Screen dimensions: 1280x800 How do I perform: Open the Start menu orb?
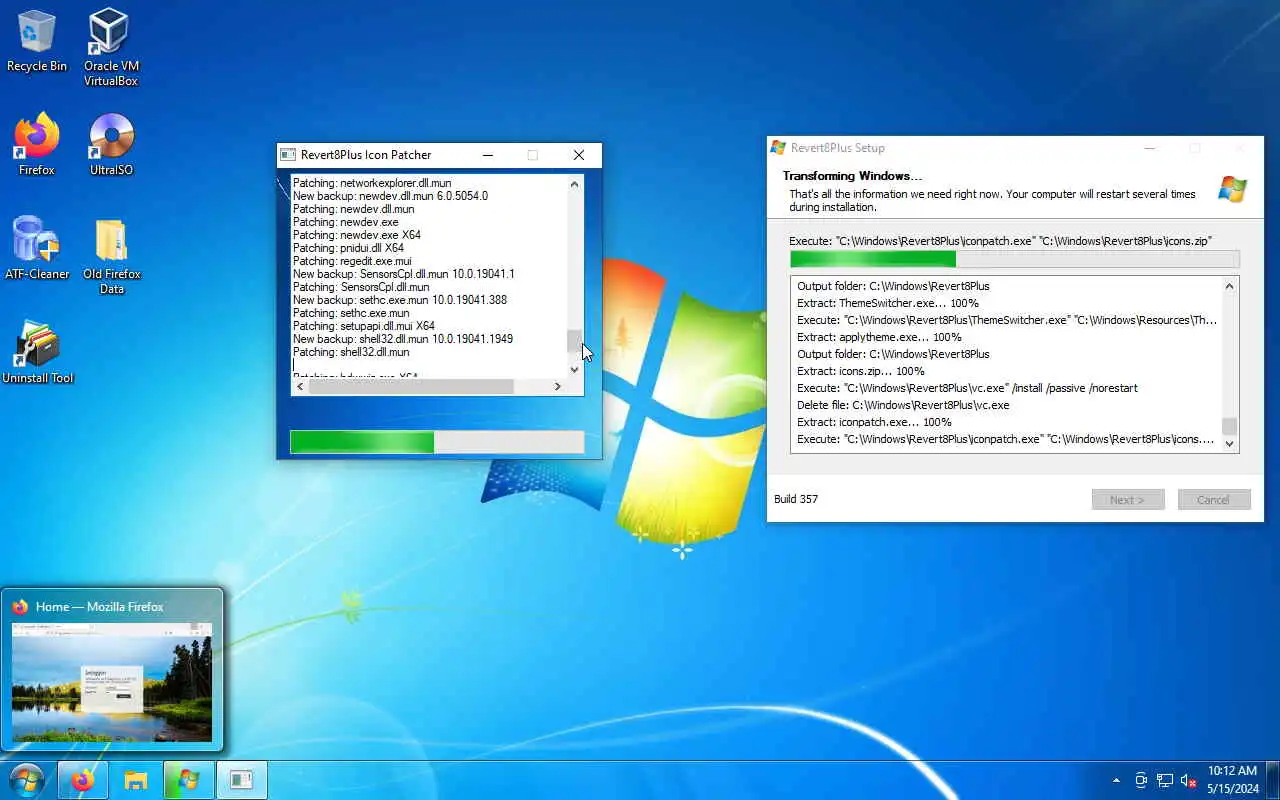(x=26, y=780)
